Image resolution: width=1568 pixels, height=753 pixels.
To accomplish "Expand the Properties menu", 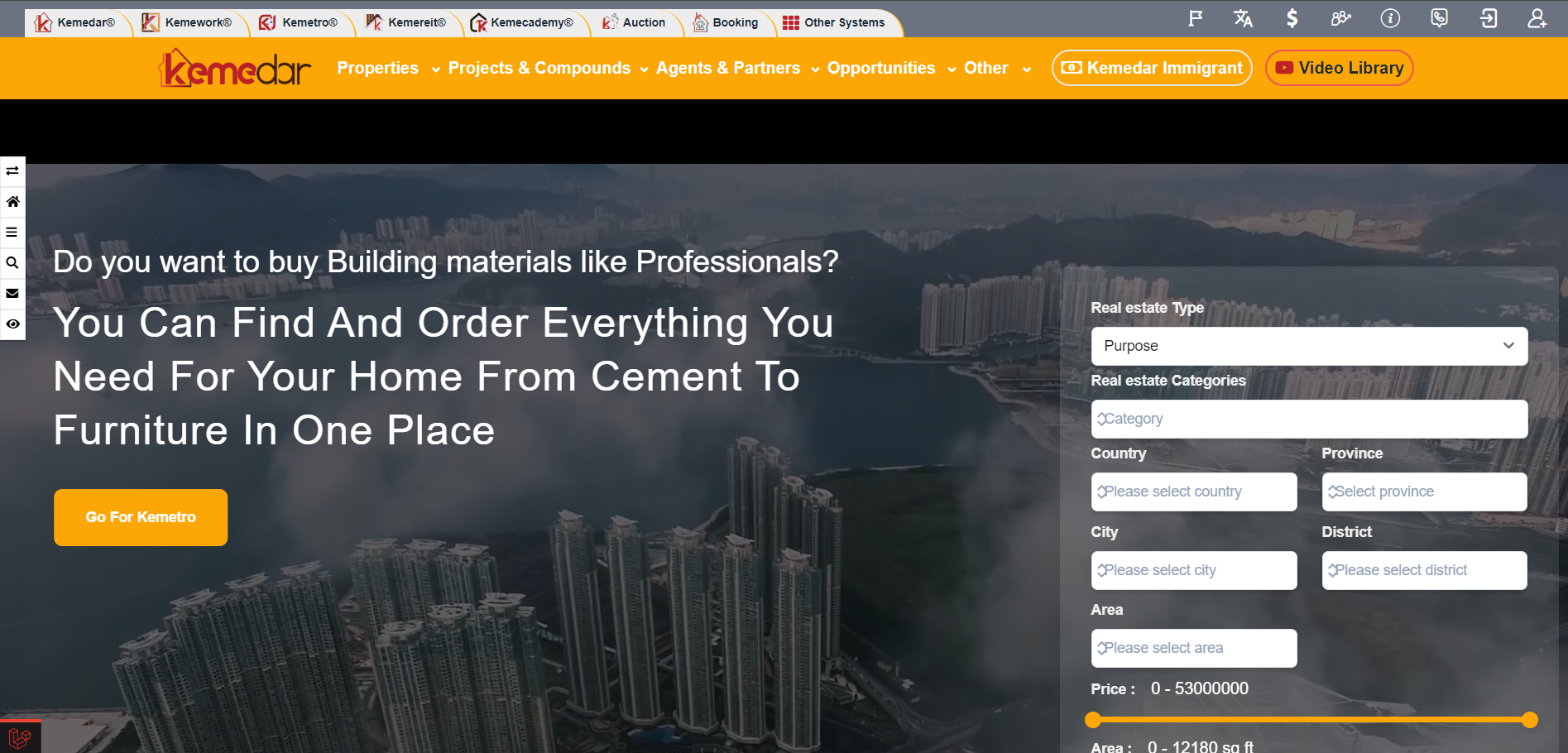I will [x=388, y=68].
